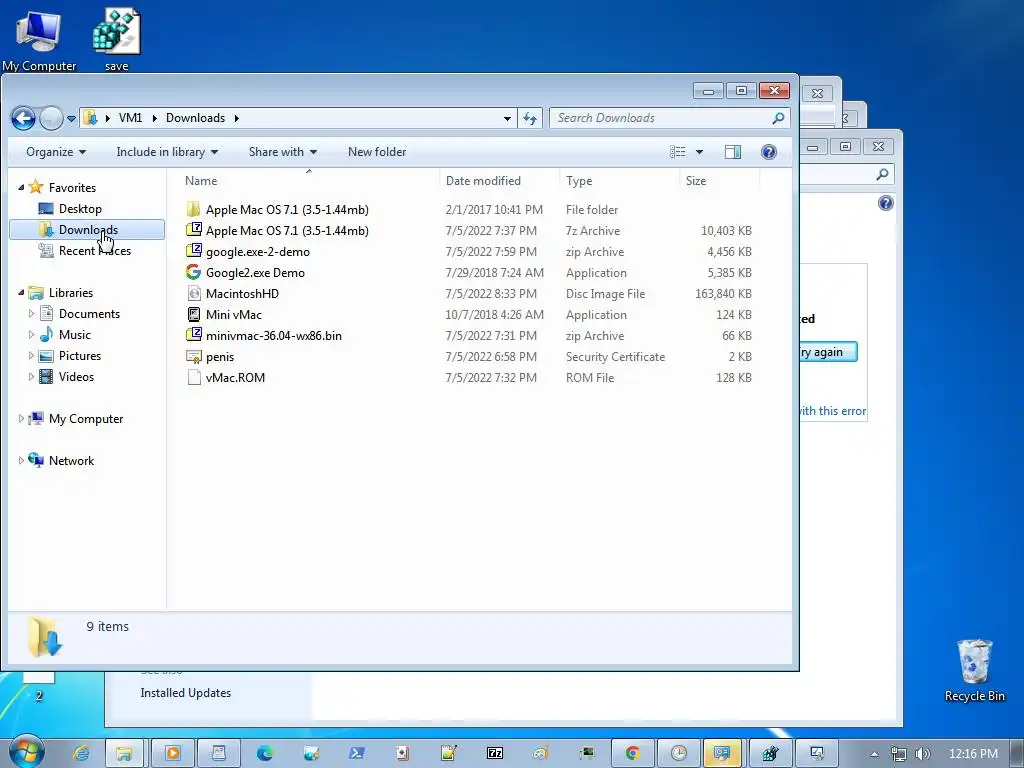This screenshot has height=768, width=1024.
Task: Sort by the Name column header
Action: [200, 181]
